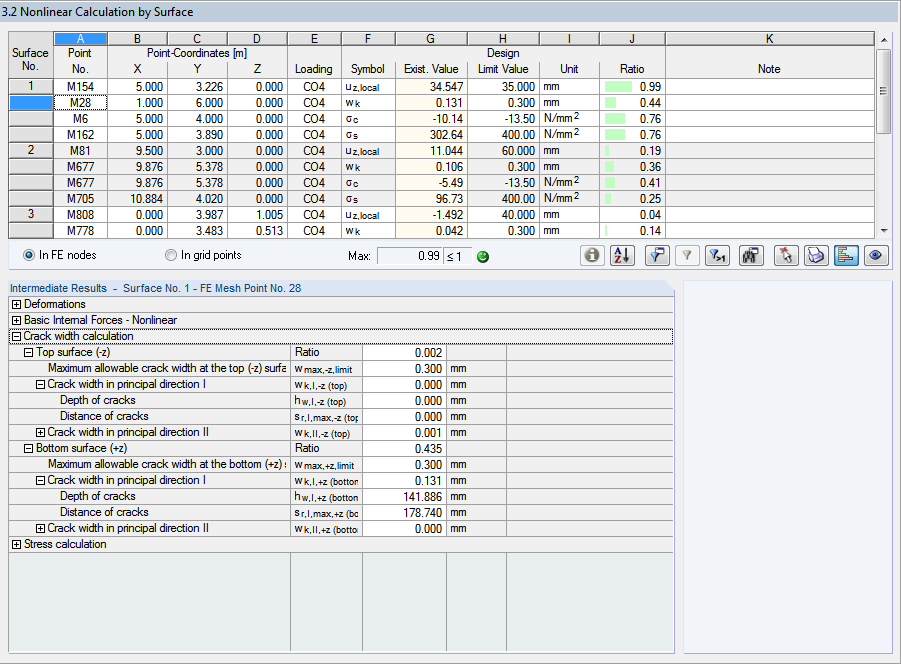The width and height of the screenshot is (901, 664).
Task: Print the table using the printer icon
Action: [x=816, y=255]
